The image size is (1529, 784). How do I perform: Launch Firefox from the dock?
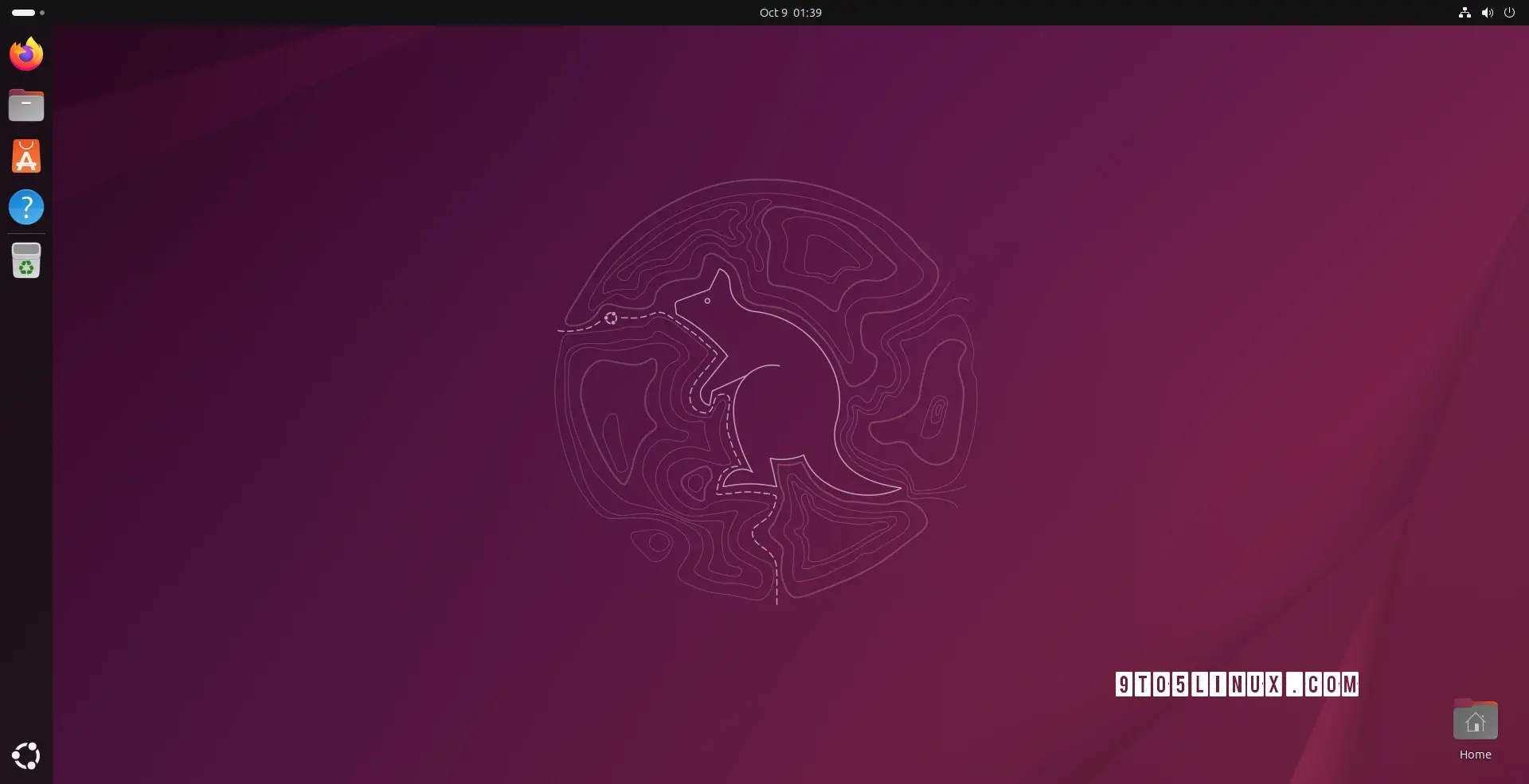26,54
